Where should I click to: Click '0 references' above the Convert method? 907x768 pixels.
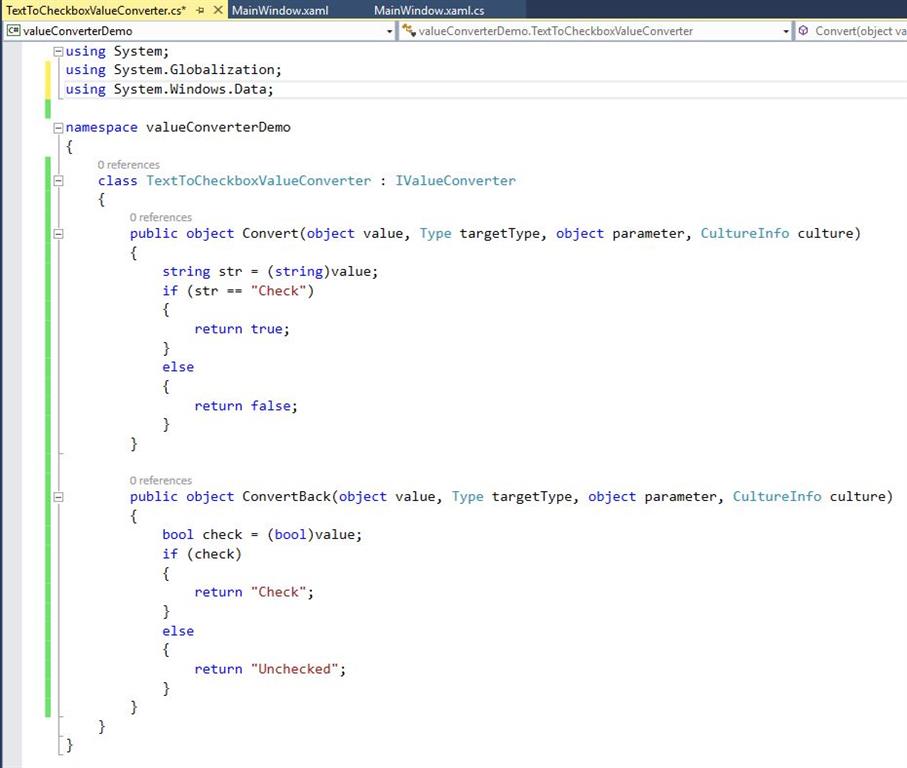pos(160,217)
